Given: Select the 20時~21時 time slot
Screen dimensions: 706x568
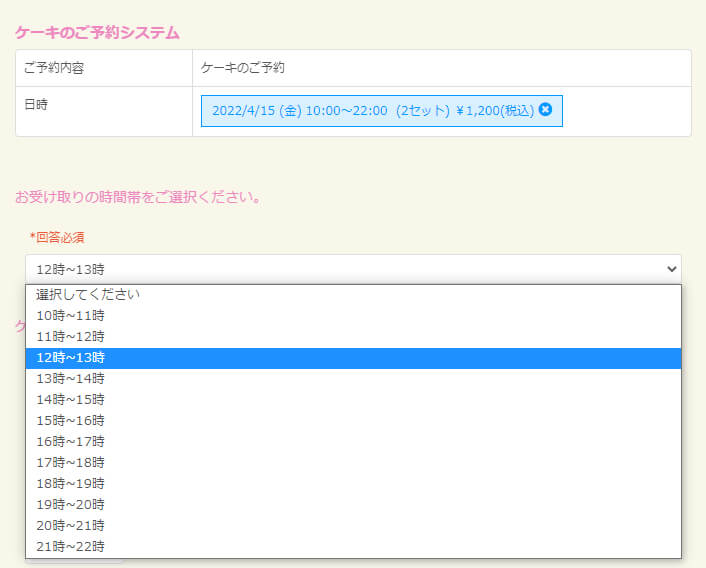Looking at the screenshot, I should (x=70, y=526).
